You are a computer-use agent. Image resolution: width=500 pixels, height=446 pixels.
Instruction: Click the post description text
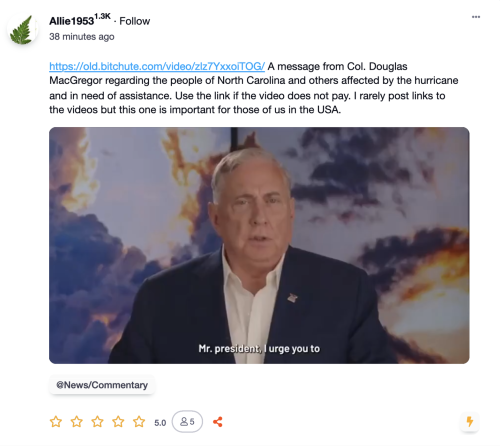pyautogui.click(x=254, y=88)
